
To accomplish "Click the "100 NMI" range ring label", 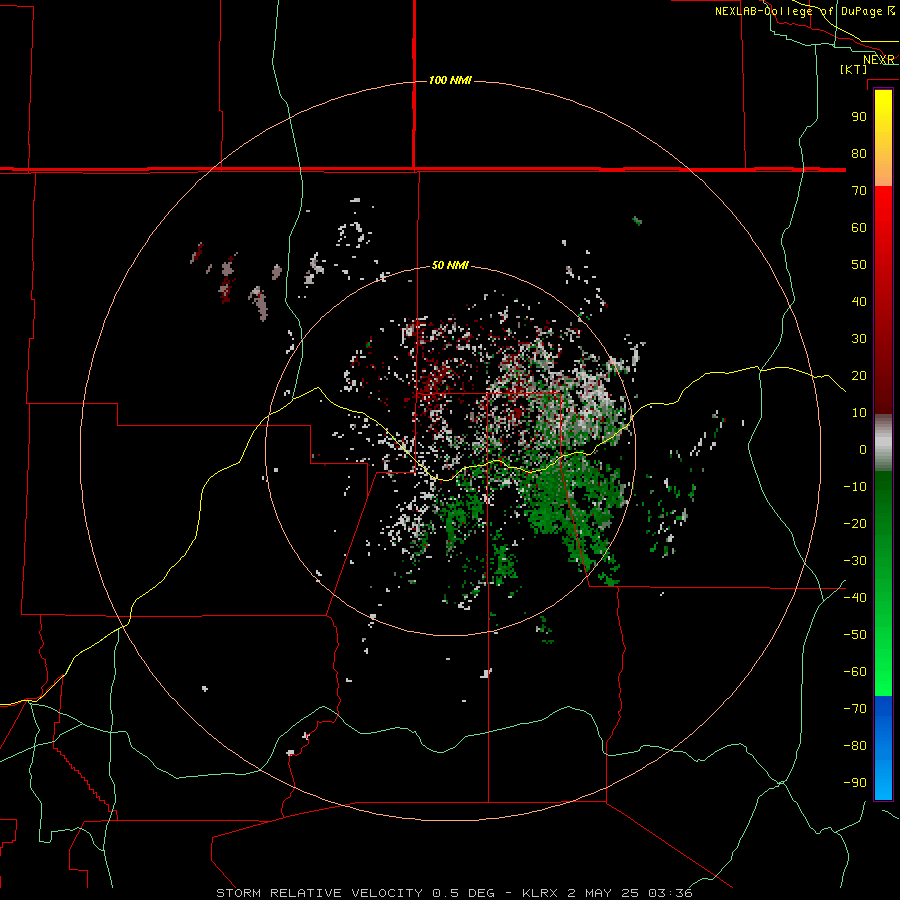I will (450, 80).
